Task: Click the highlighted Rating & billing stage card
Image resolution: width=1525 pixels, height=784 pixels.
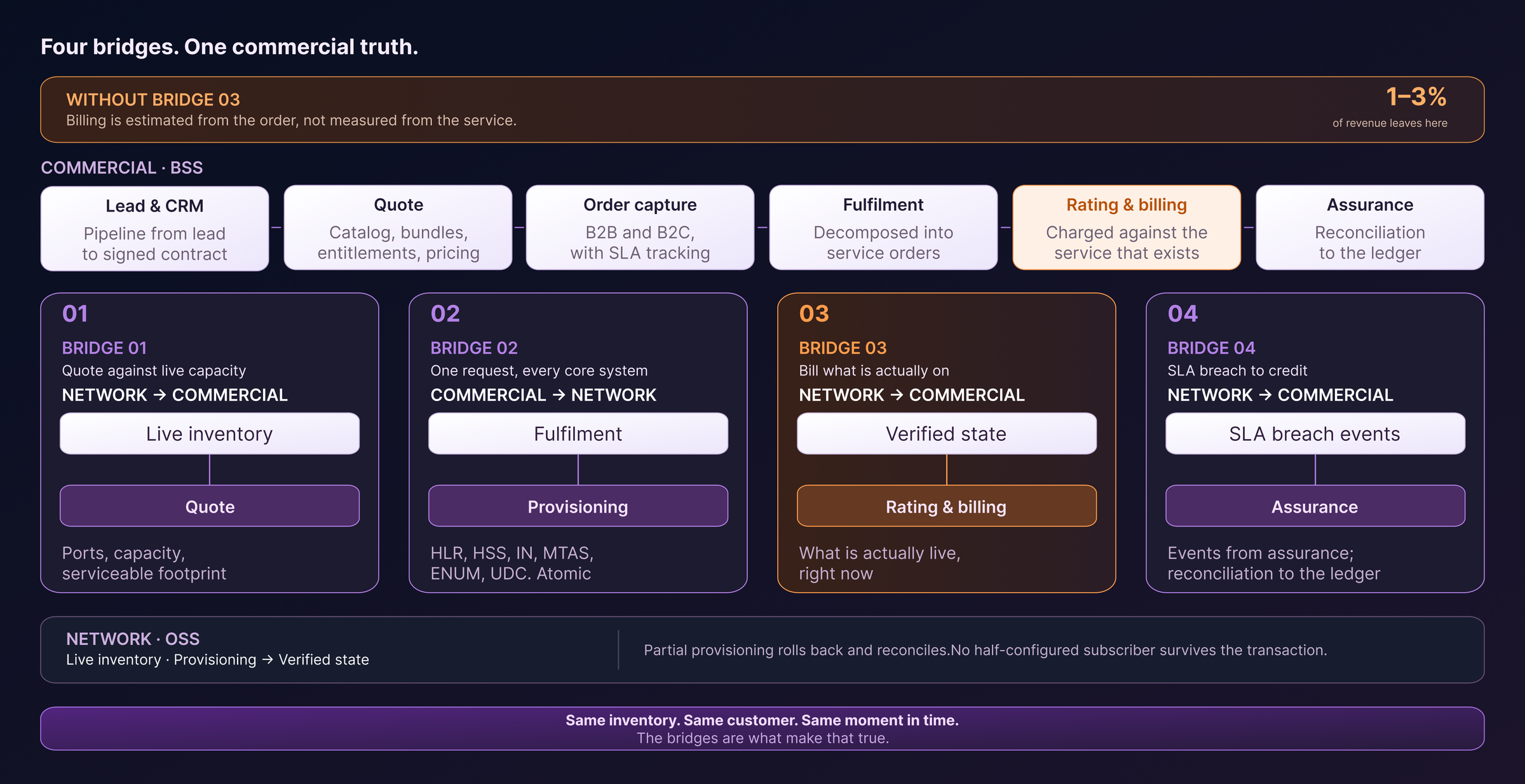Action: click(1127, 227)
